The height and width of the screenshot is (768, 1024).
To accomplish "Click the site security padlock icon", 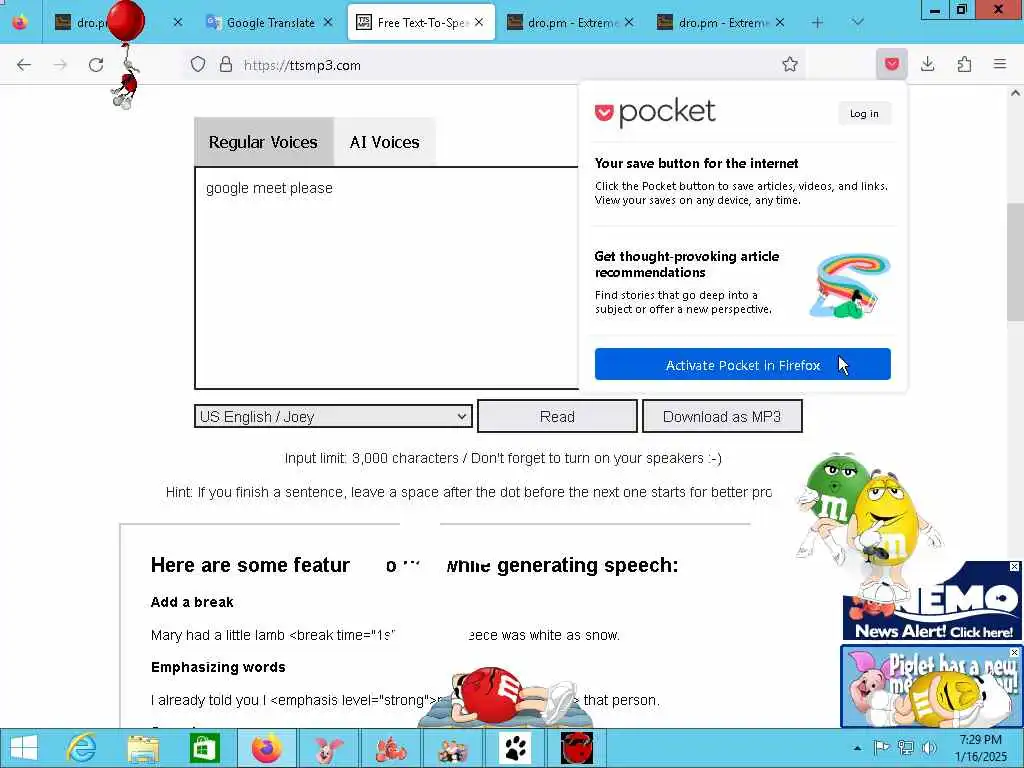I will [x=226, y=65].
